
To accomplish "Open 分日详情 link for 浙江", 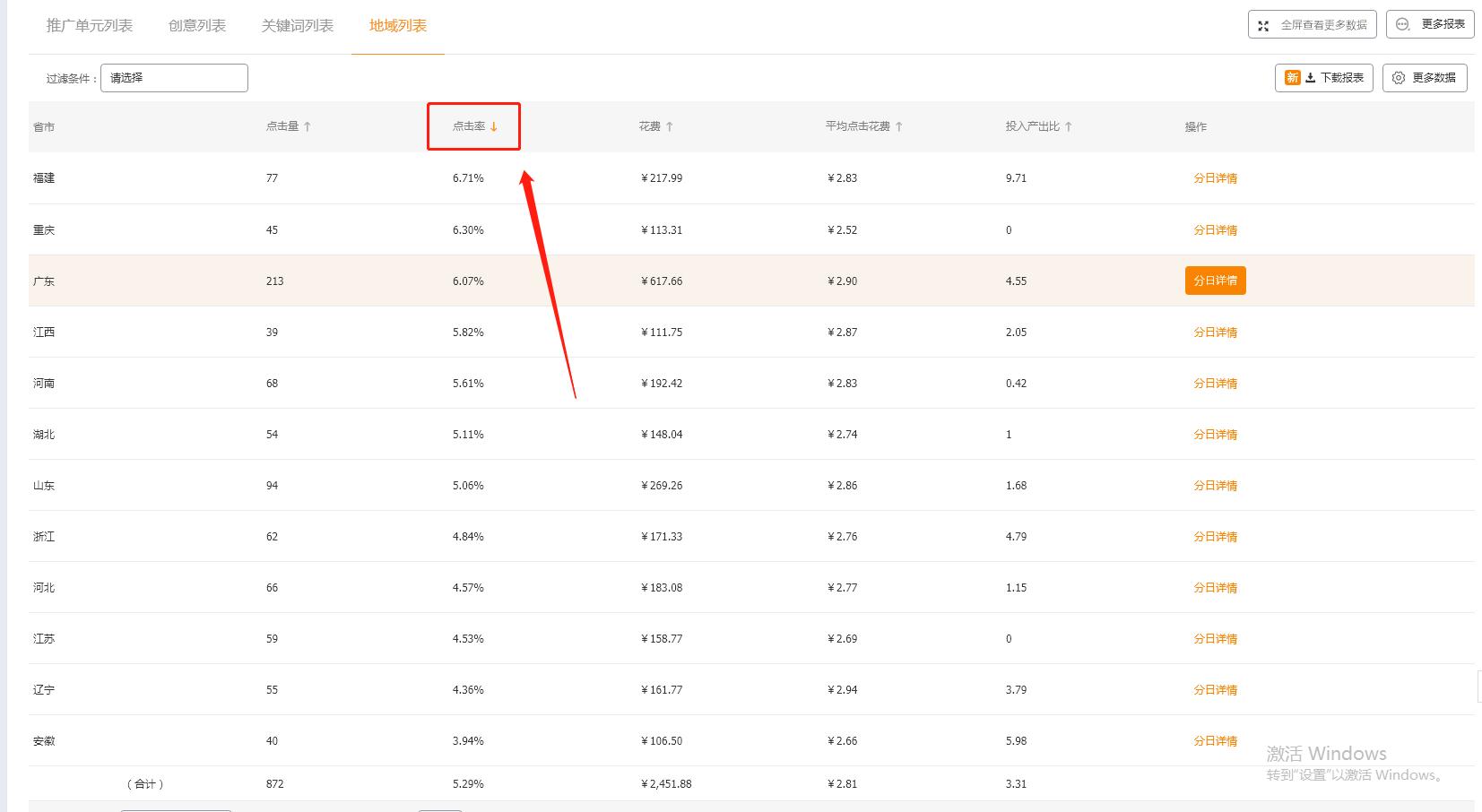I will (x=1215, y=537).
